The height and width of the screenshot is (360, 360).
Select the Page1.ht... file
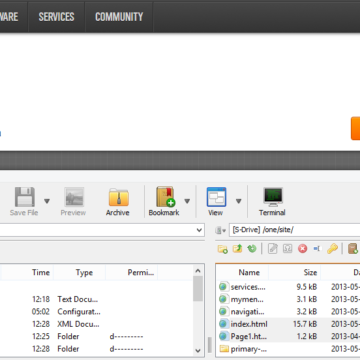(x=249, y=336)
